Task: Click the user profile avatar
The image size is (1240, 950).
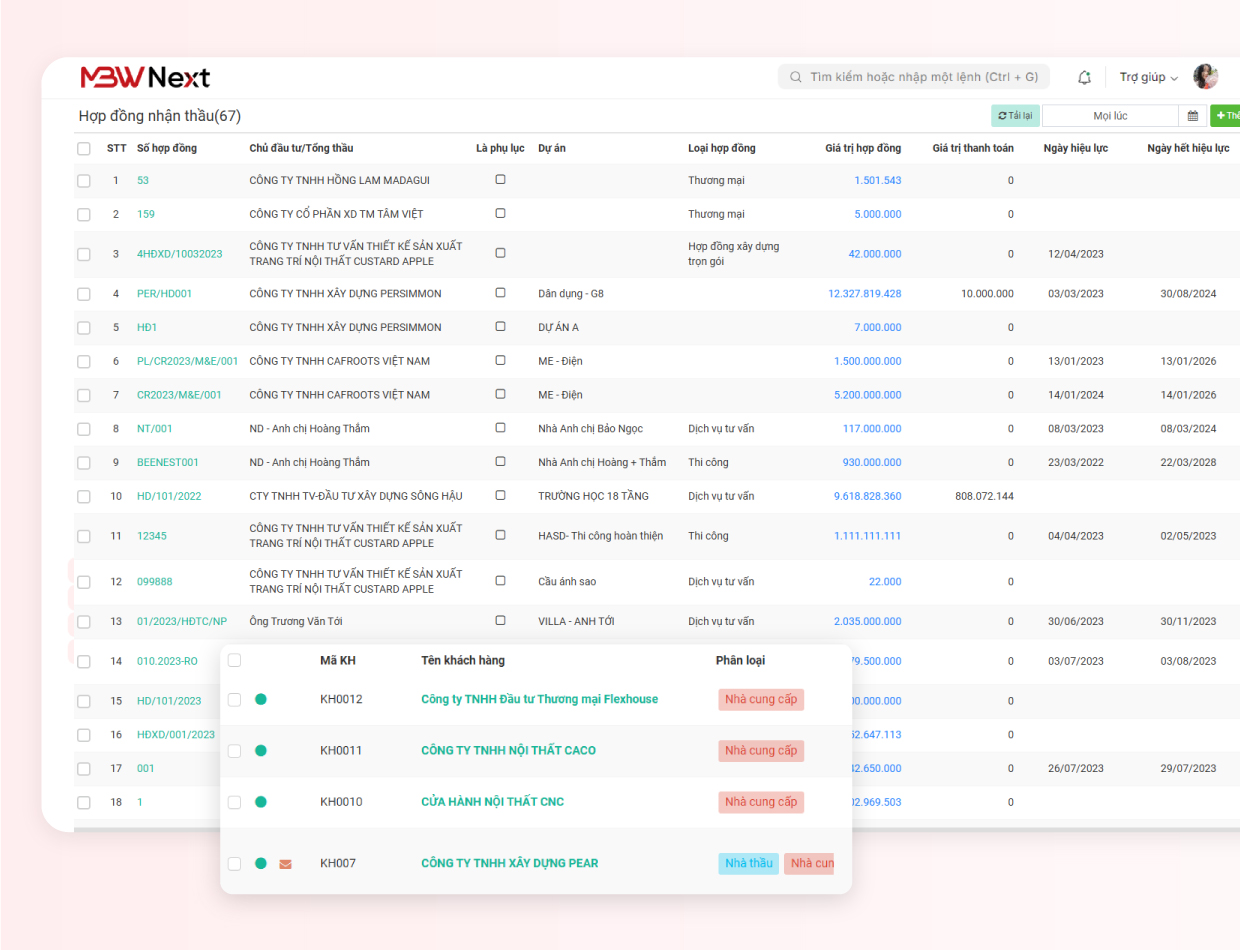Action: [x=1206, y=77]
